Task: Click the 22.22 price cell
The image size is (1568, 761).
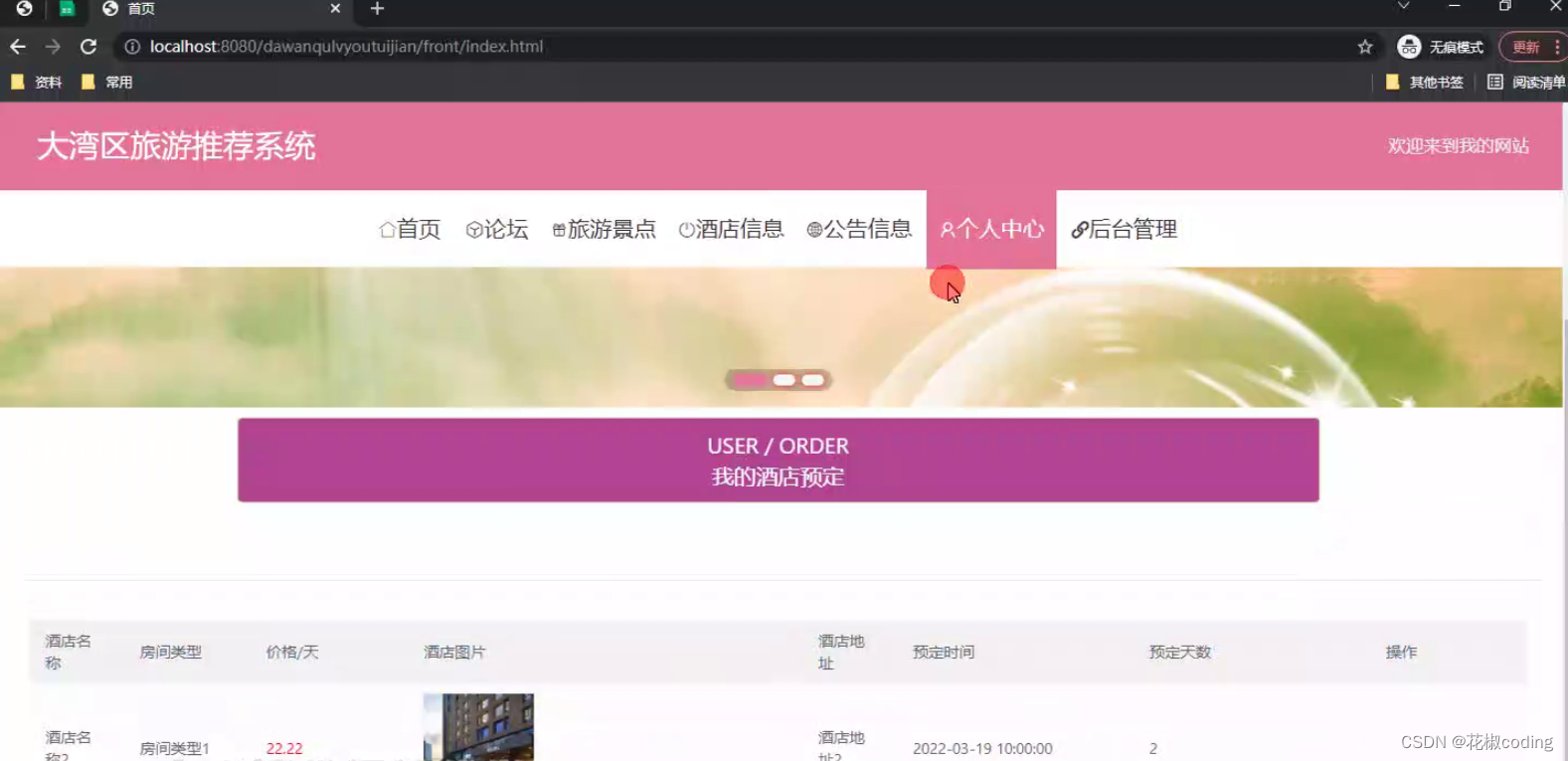Action: pyautogui.click(x=284, y=748)
